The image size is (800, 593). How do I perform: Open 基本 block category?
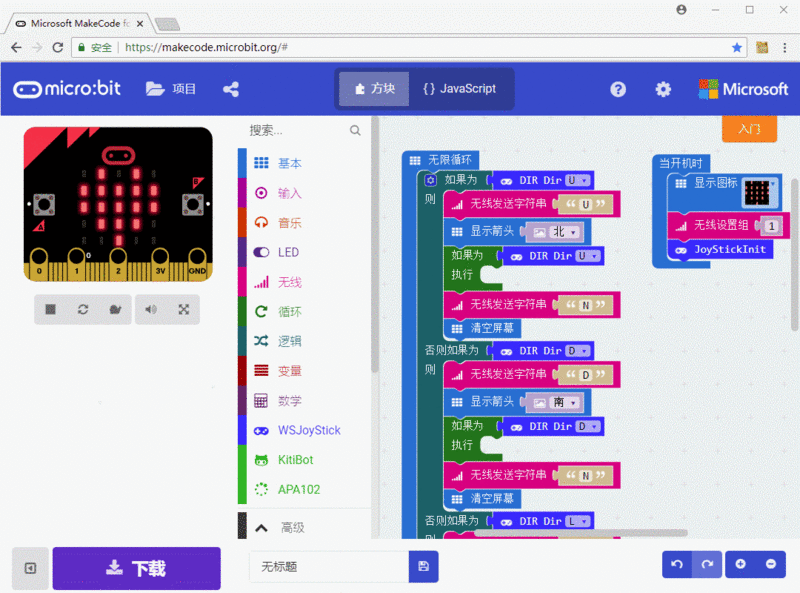pyautogui.click(x=305, y=163)
